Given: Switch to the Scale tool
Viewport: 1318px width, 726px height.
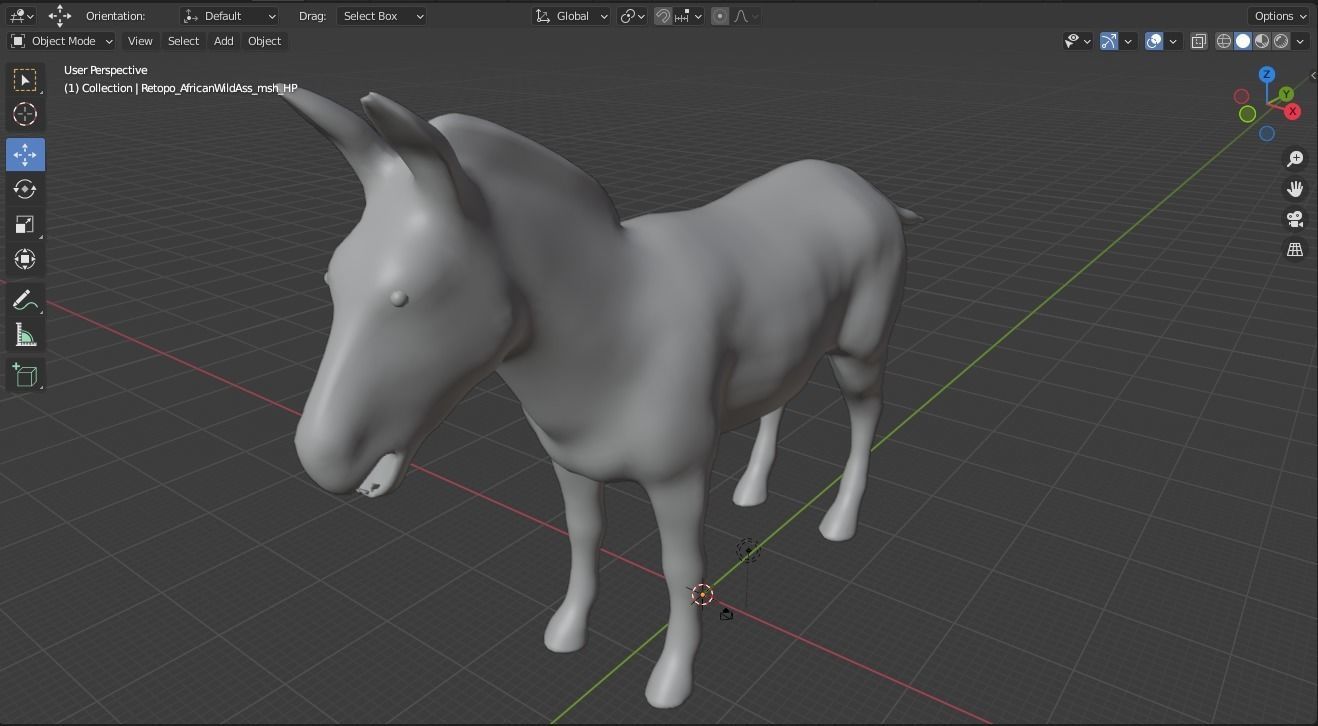Looking at the screenshot, I should (25, 224).
